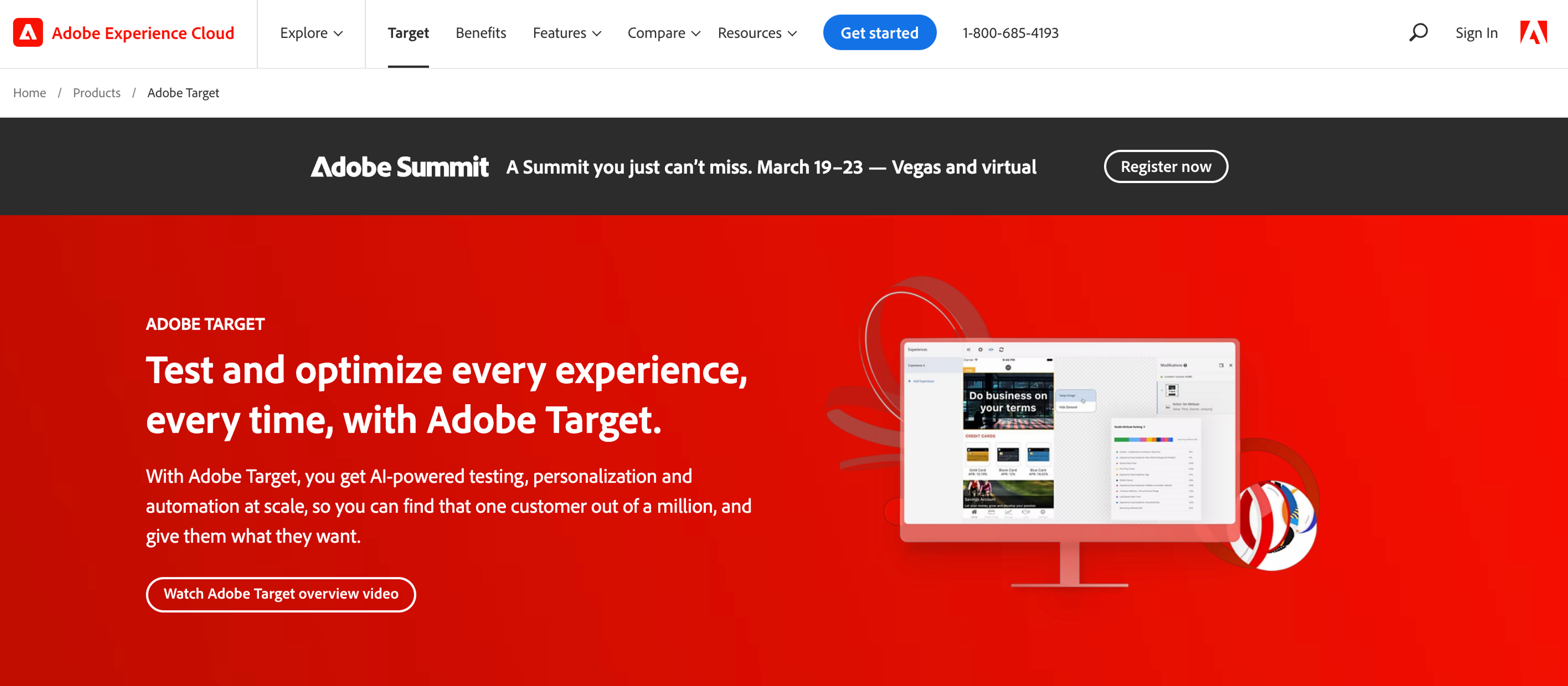Image resolution: width=1568 pixels, height=686 pixels.
Task: Select the Target nav tab
Action: pyautogui.click(x=408, y=33)
